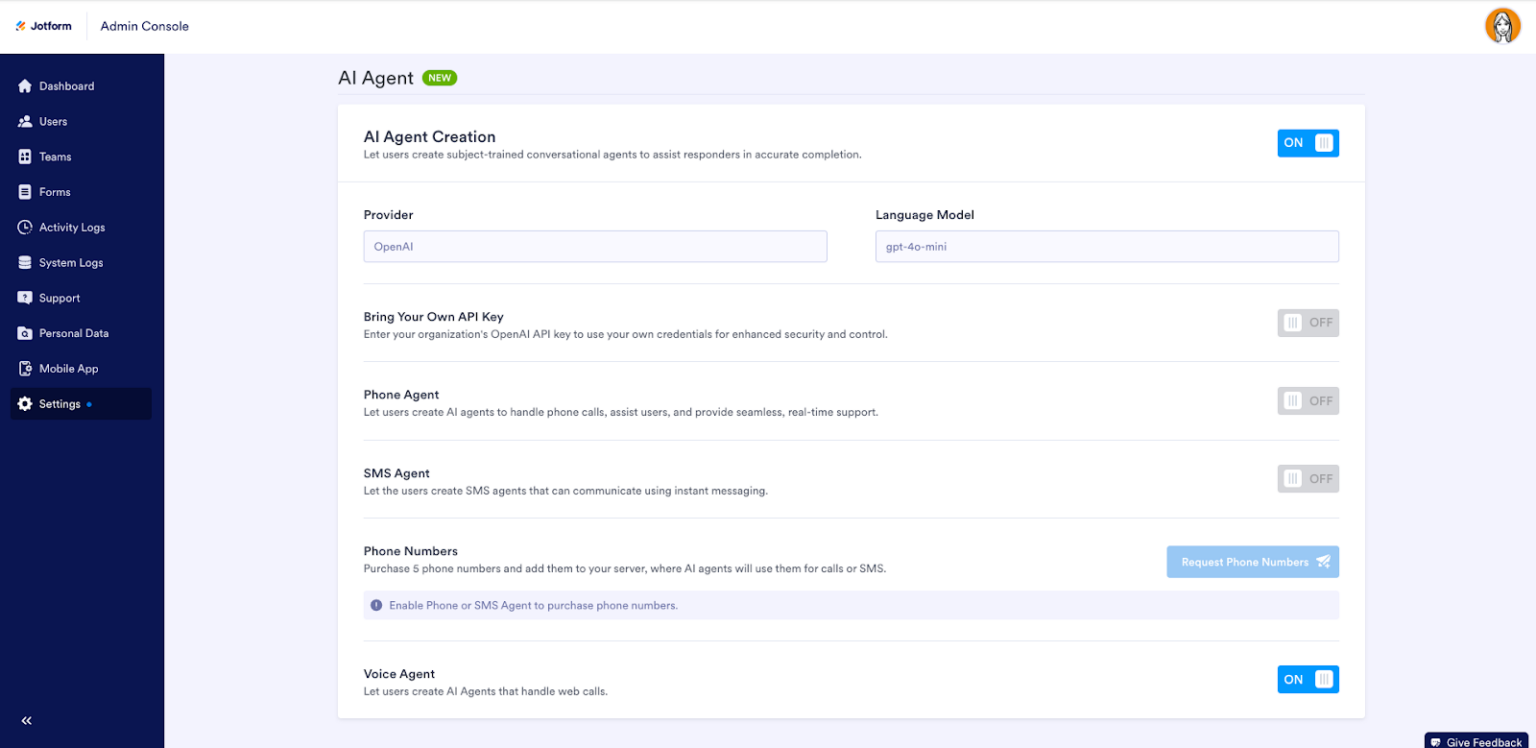Switch off the Voice Agent
Image resolution: width=1536 pixels, height=748 pixels.
pyautogui.click(x=1308, y=679)
